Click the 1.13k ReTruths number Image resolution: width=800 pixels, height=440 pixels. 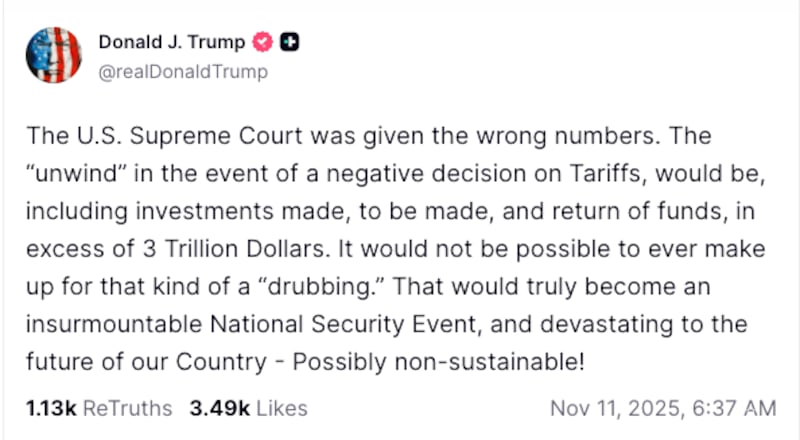pos(51,408)
